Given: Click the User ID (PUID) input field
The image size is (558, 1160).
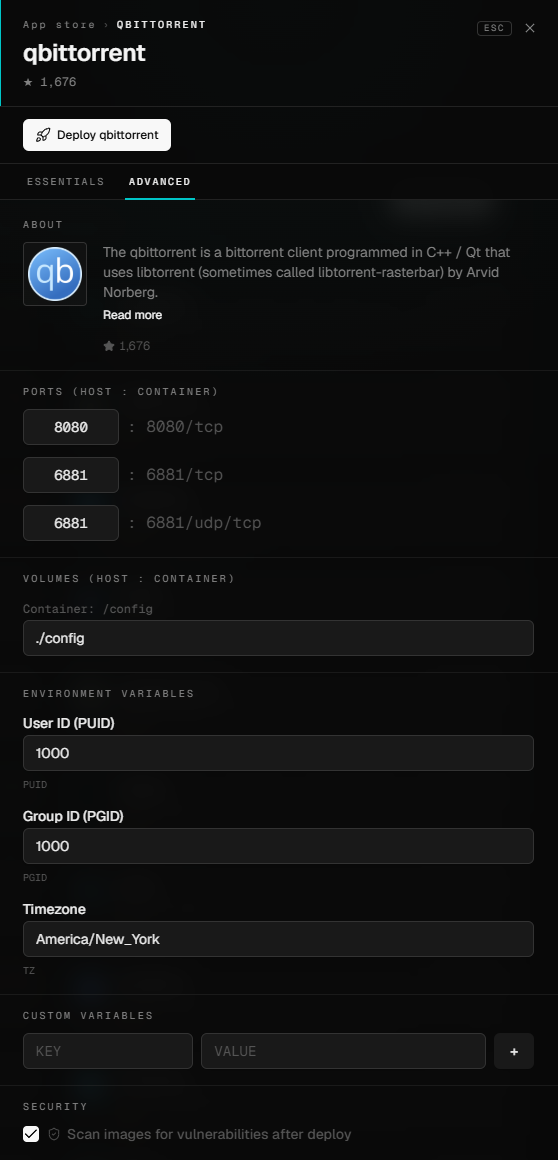Looking at the screenshot, I should coord(278,753).
